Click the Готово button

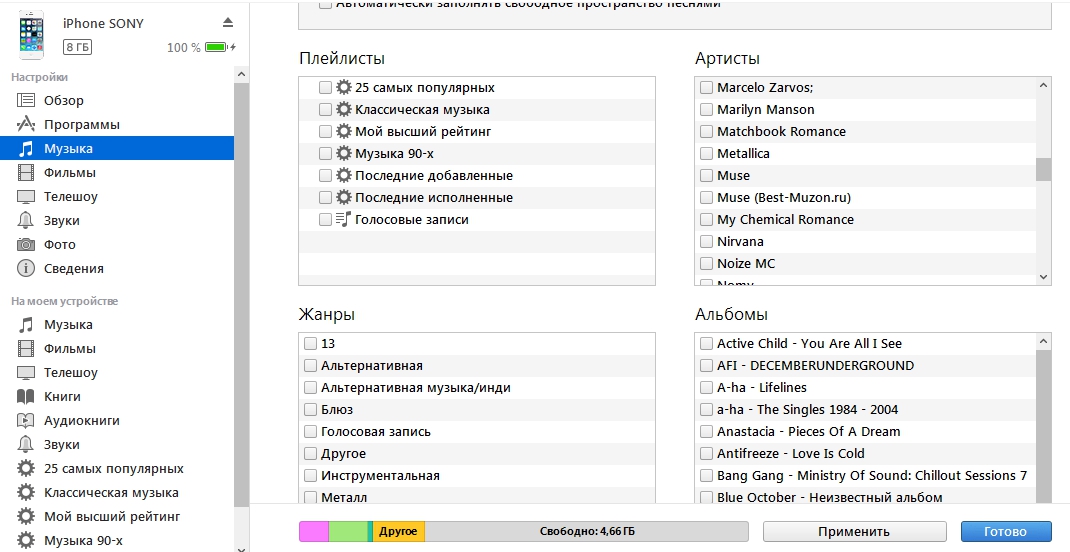[x=1006, y=532]
